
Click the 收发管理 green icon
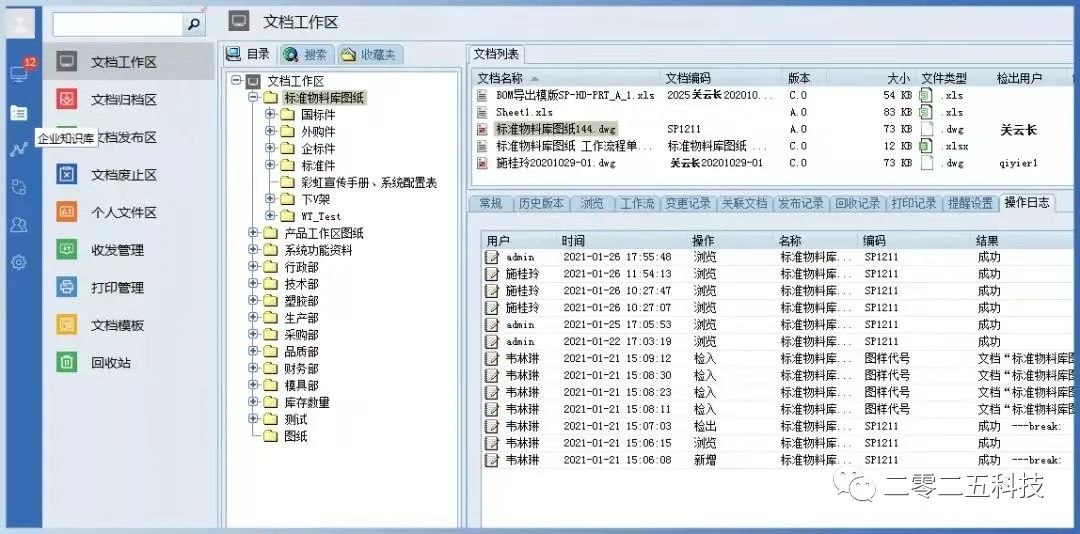67,249
